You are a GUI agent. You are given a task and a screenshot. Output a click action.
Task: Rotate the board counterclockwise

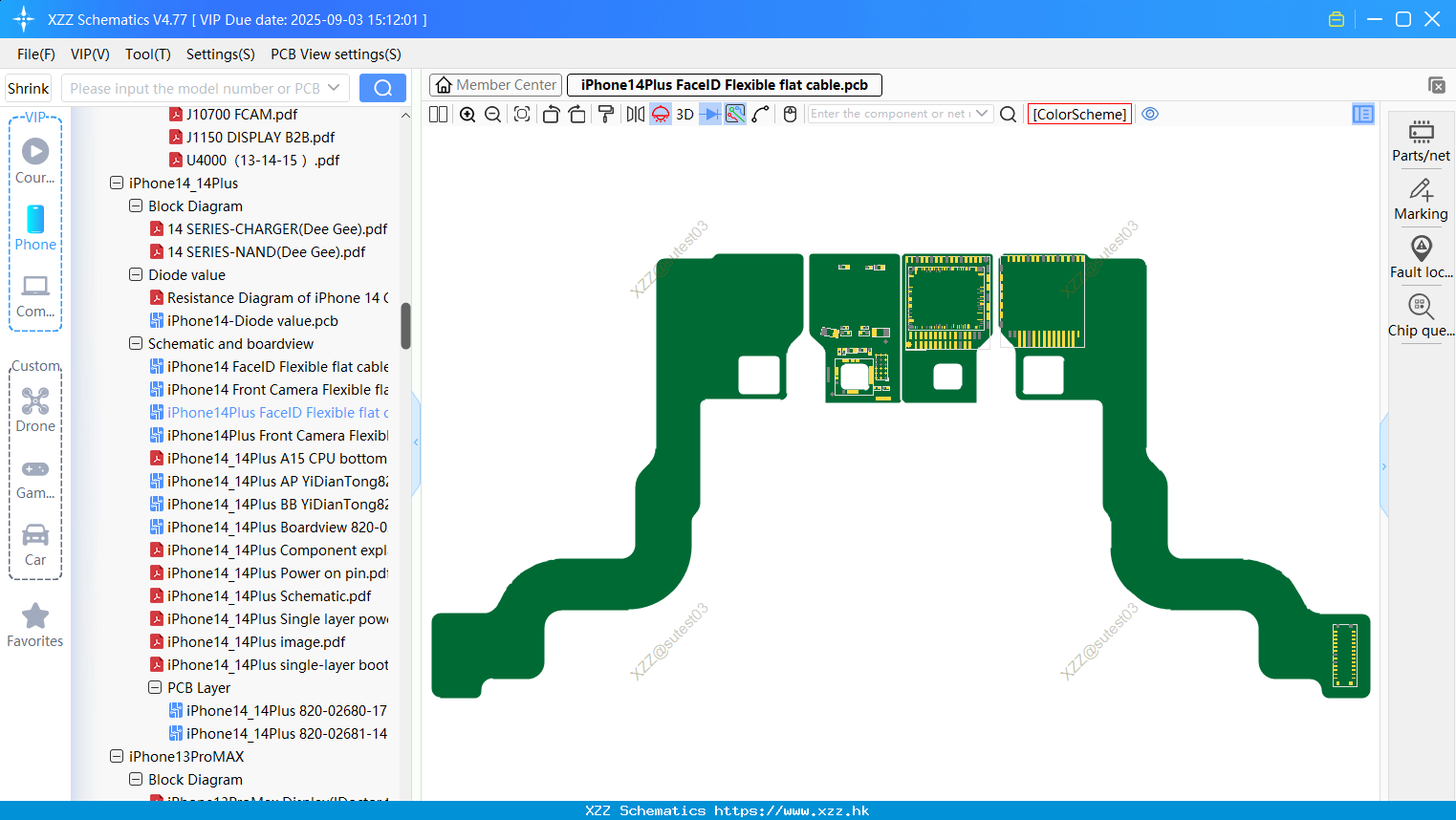coord(551,114)
